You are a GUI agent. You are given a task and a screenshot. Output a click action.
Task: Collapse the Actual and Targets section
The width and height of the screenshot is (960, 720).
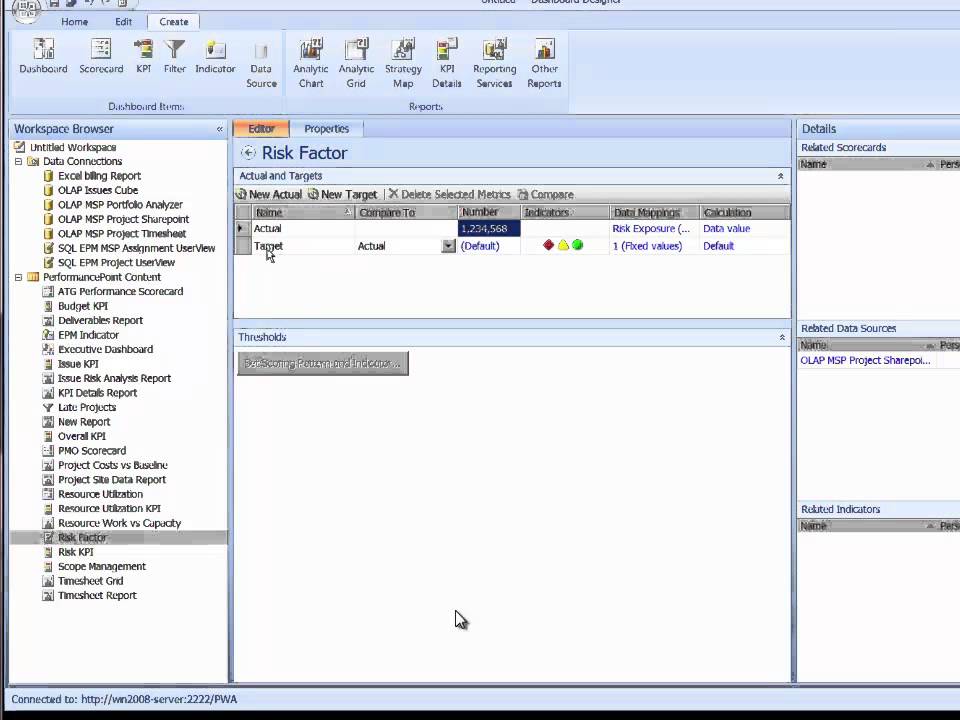781,176
